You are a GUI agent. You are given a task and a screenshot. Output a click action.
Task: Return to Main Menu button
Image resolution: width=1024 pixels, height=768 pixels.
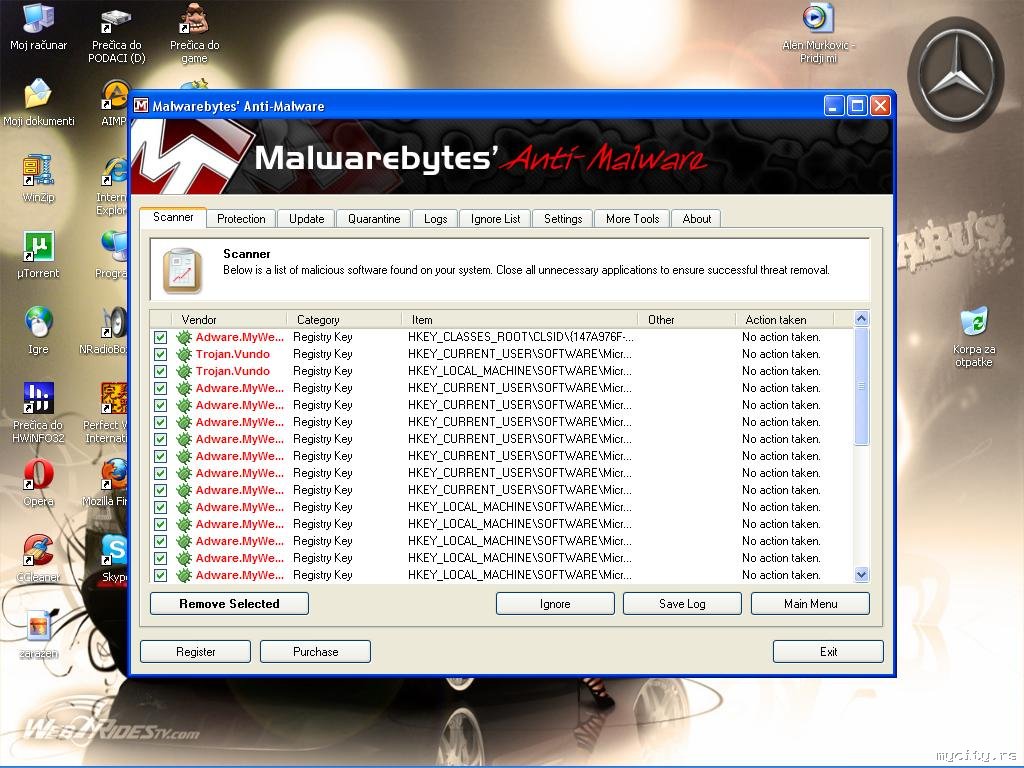tap(810, 603)
